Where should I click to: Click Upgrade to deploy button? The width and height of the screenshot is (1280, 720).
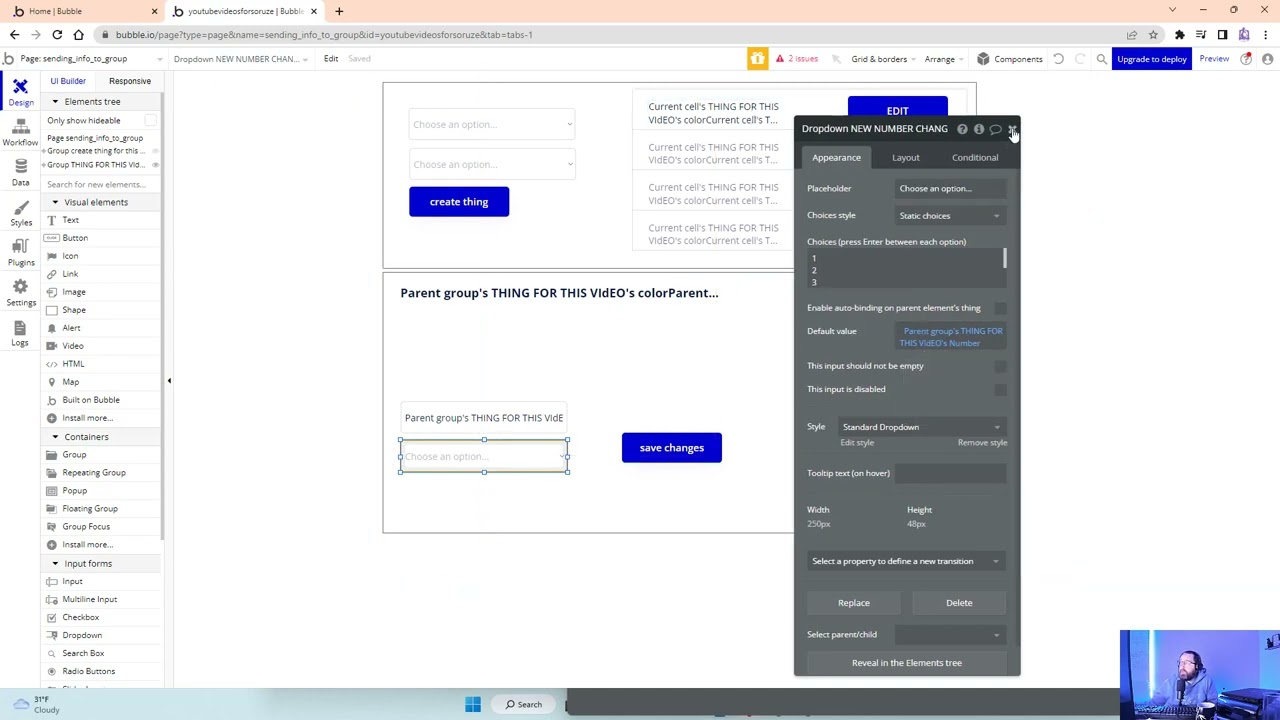1152,59
